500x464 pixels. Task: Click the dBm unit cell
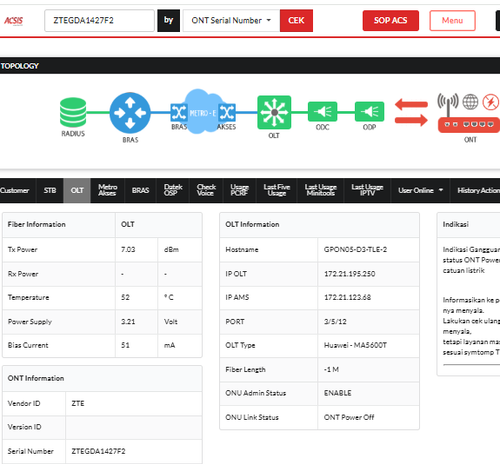(180, 250)
